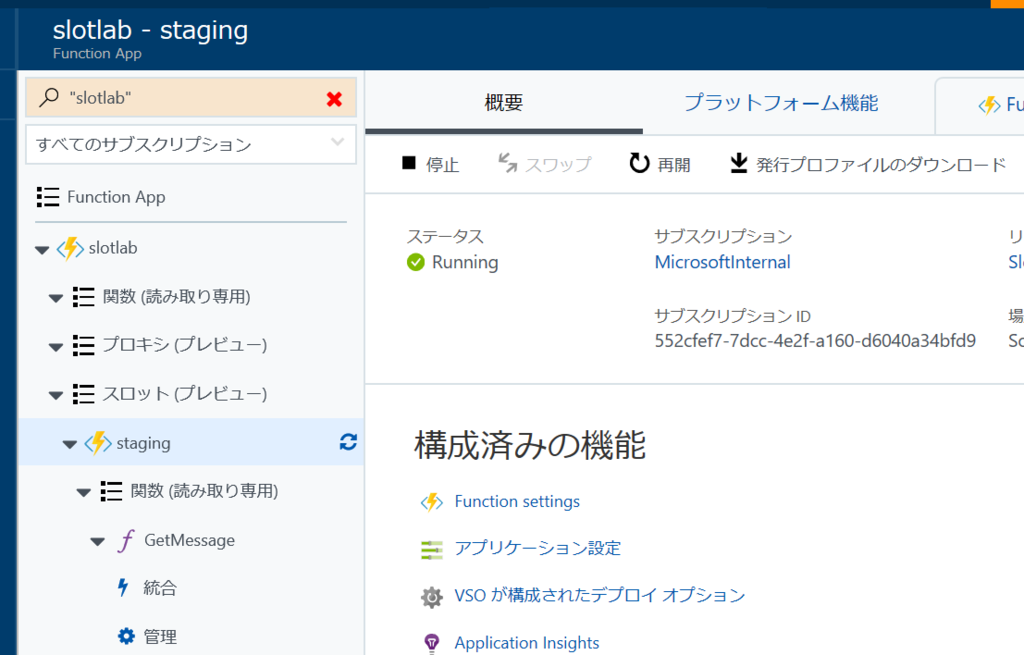This screenshot has height=655, width=1024.
Task: Click the slotlab lightning bolt icon
Action: coord(70,248)
